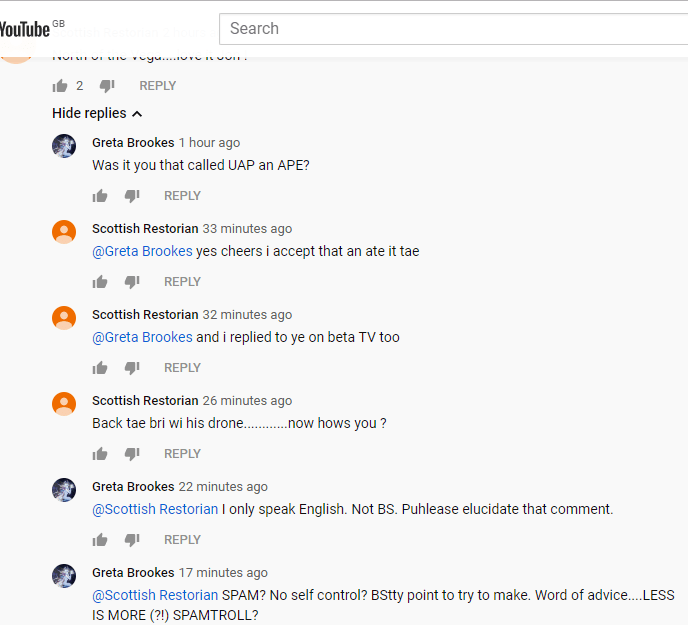Dislike the top parent comment

click(107, 86)
